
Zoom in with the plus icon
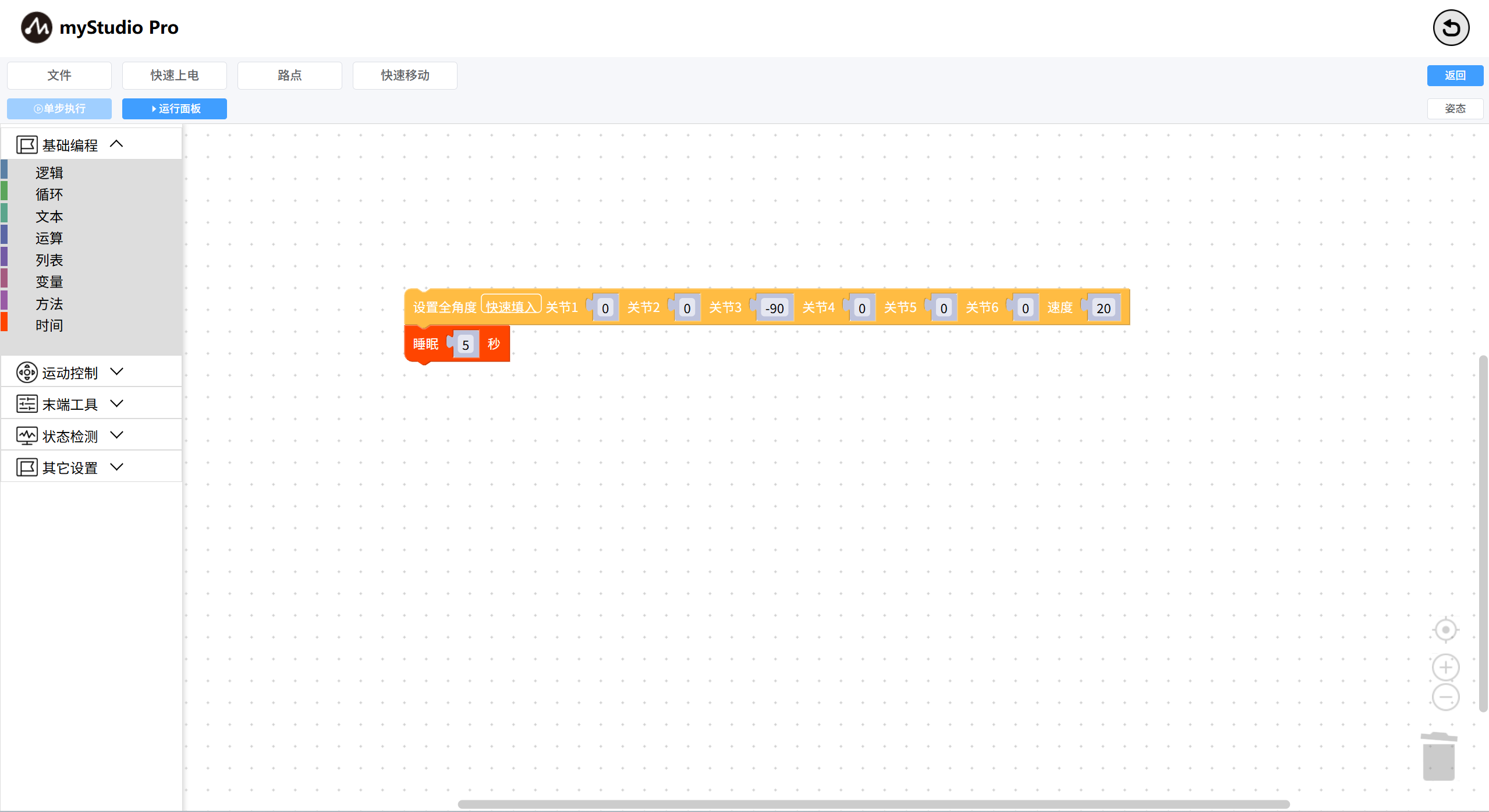[1445, 667]
